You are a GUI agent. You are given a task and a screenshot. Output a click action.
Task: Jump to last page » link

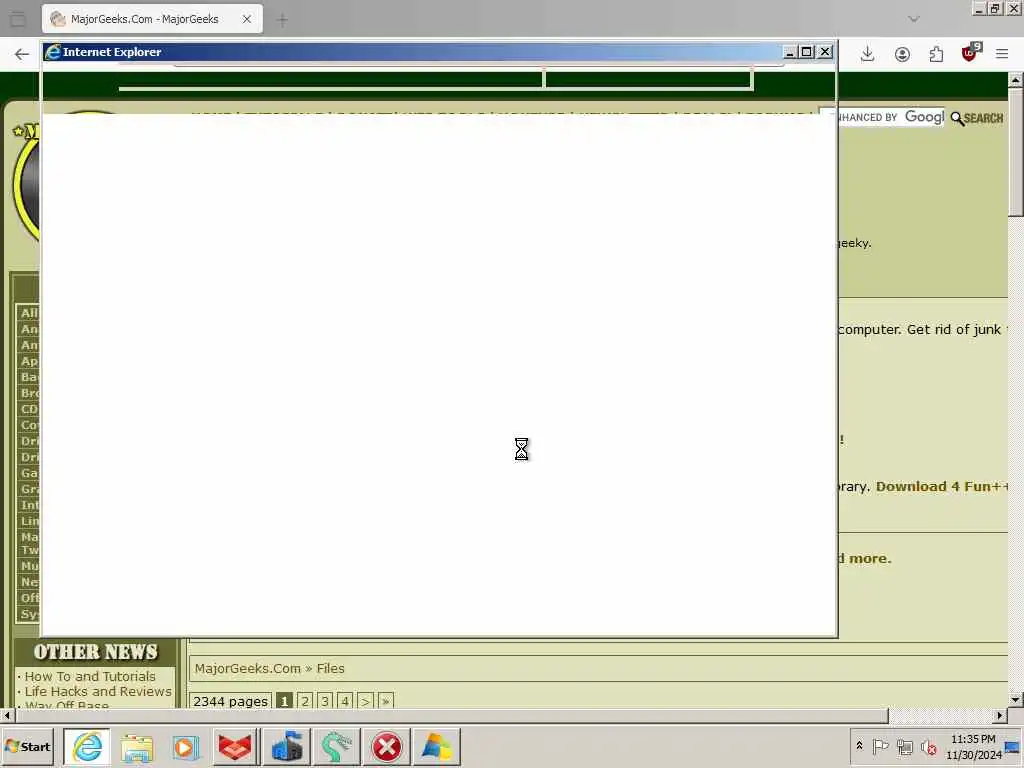coord(385,701)
